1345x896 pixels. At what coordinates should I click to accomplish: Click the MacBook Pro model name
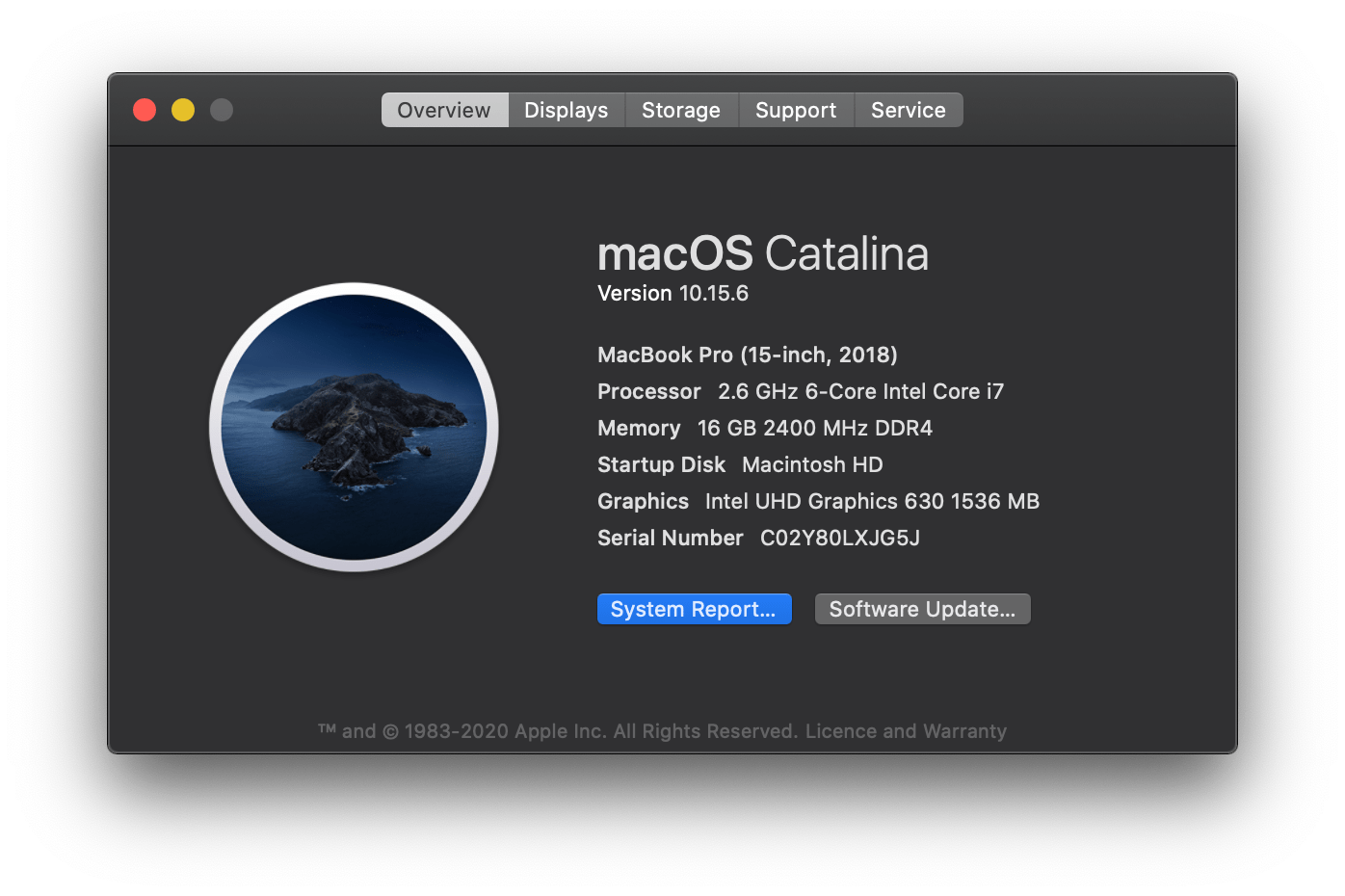pos(747,355)
